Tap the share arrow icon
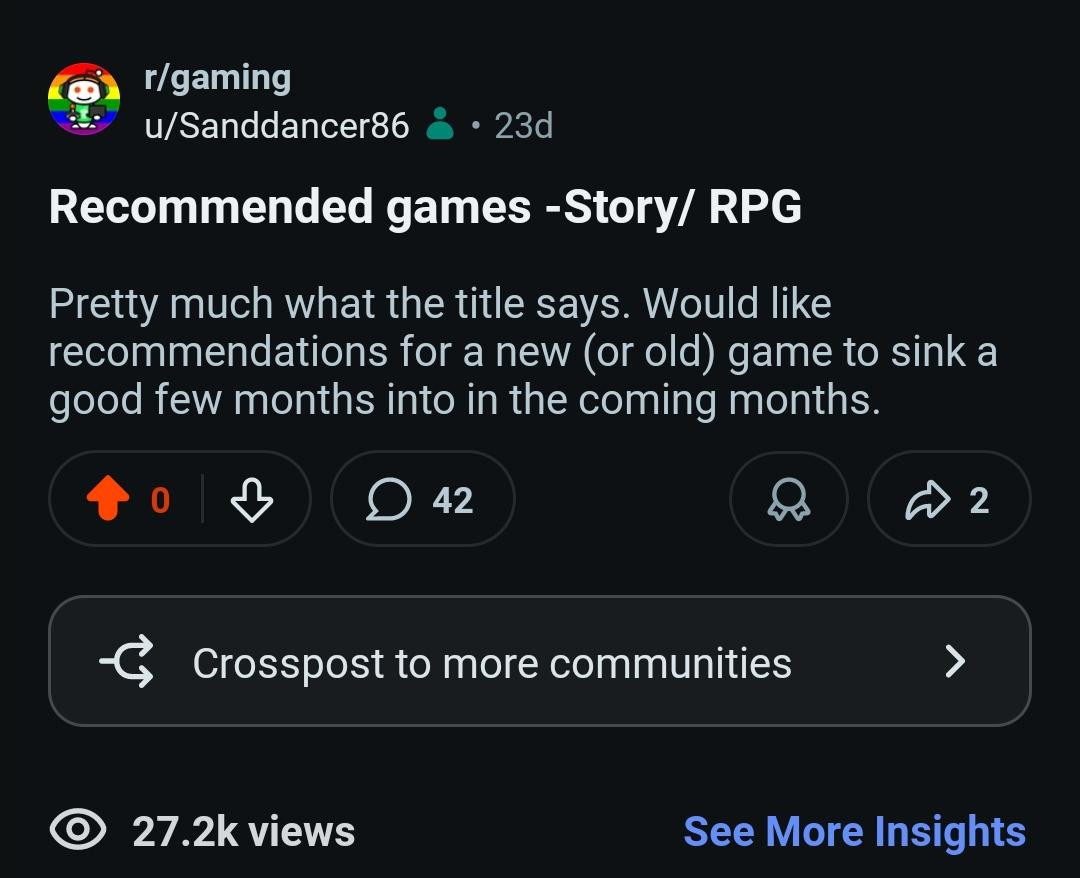Viewport: 1080px width, 878px height. [x=927, y=499]
